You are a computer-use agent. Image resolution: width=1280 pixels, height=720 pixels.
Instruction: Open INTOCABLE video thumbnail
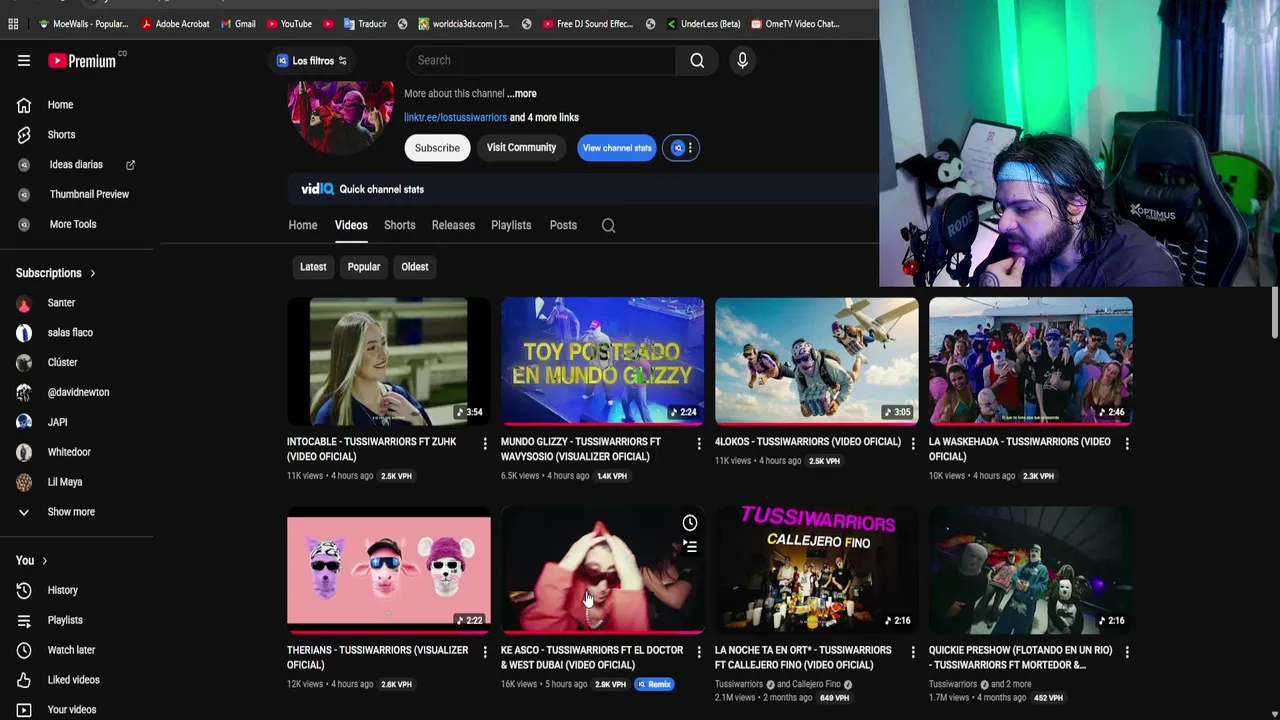click(388, 361)
